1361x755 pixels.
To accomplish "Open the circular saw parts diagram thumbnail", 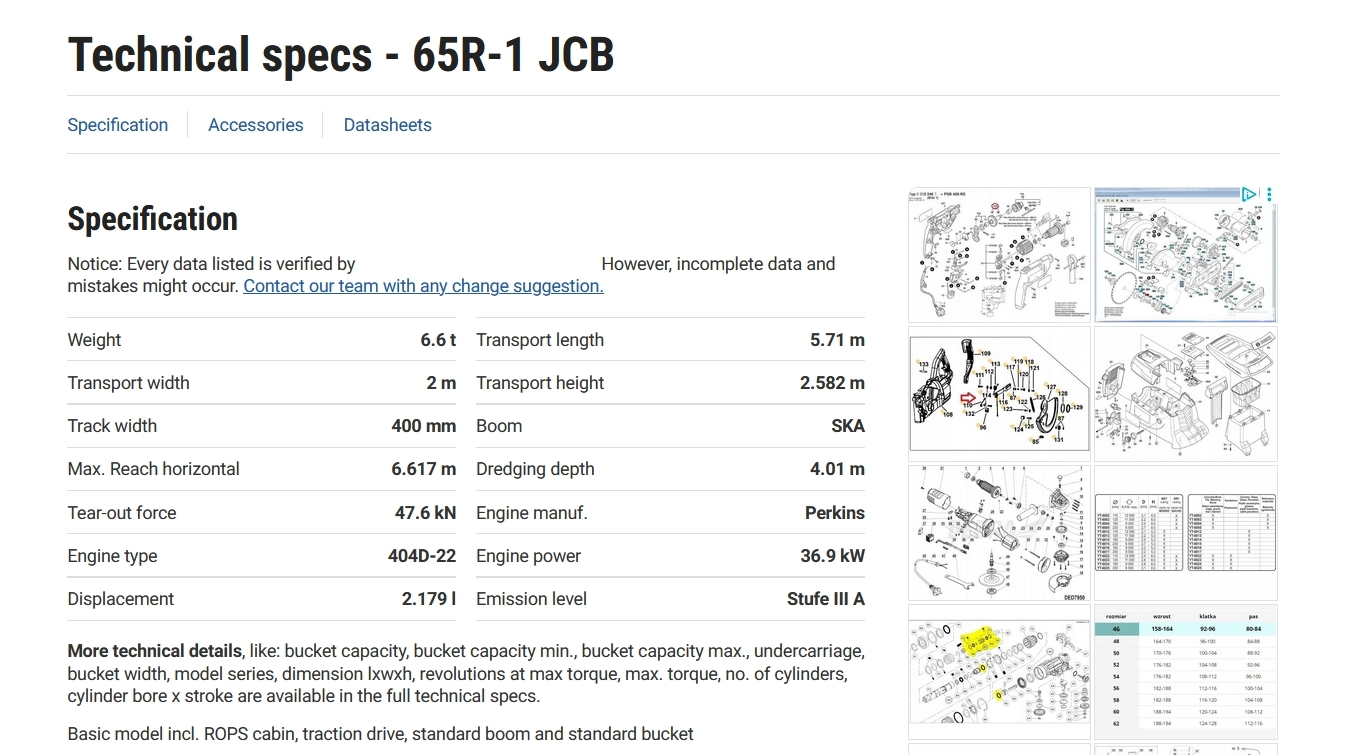I will pos(1185,254).
